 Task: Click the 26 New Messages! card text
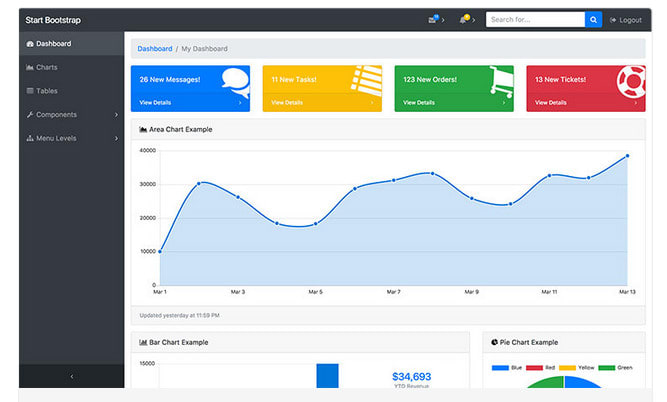coord(170,80)
